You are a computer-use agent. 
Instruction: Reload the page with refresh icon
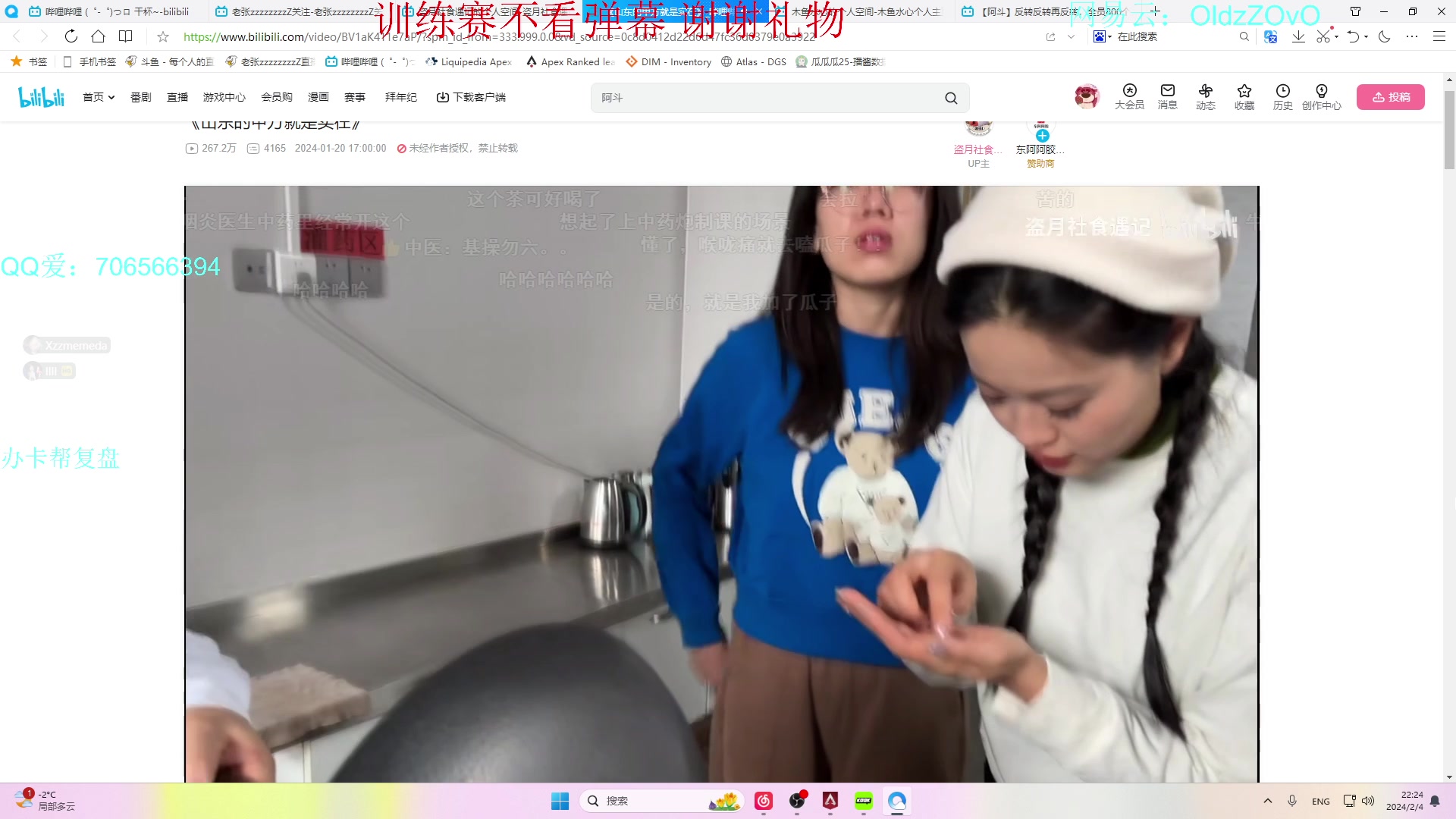click(x=71, y=36)
